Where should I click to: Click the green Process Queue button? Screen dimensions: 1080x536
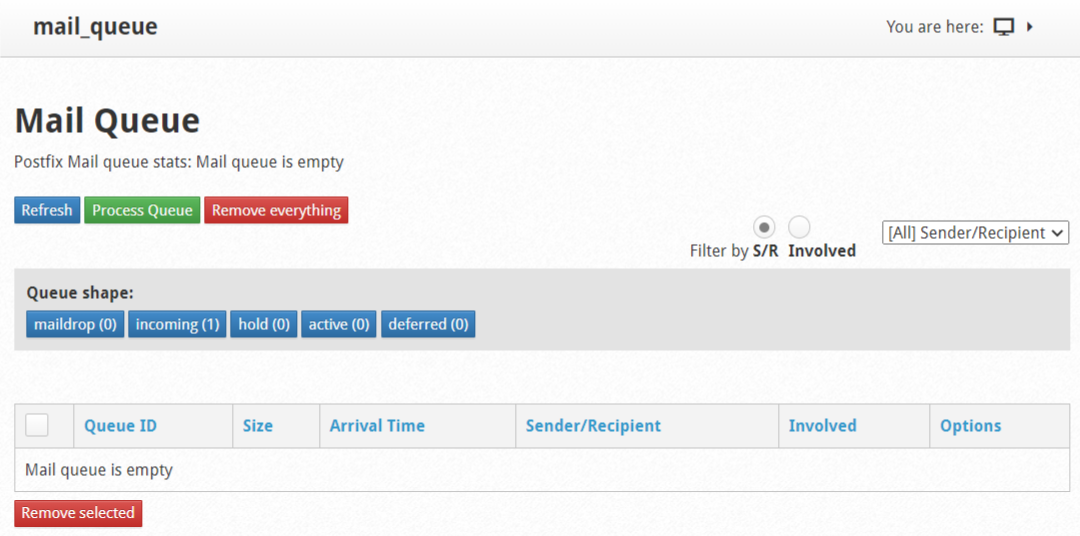coord(142,210)
